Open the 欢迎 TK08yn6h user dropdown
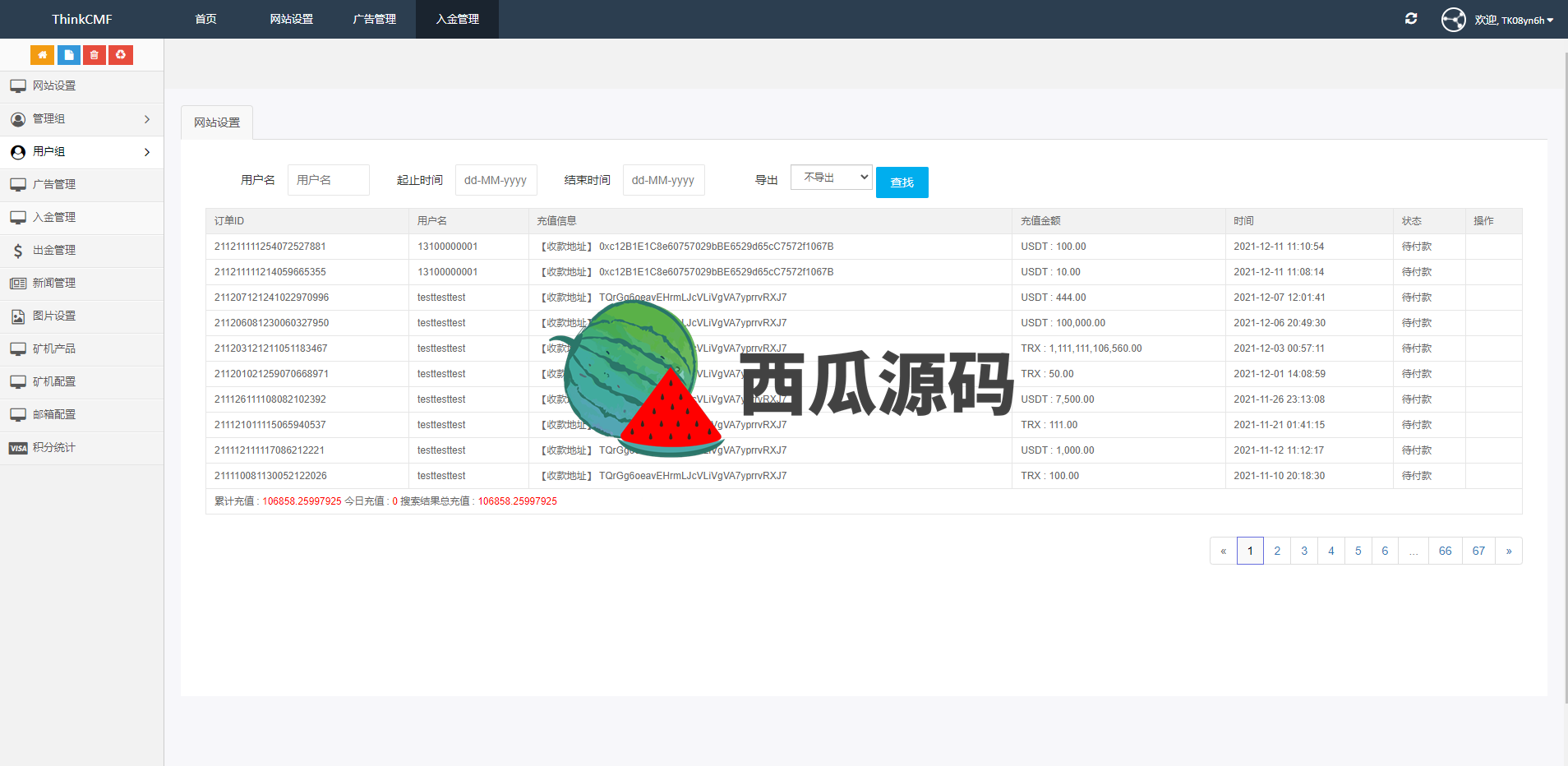The width and height of the screenshot is (1568, 766). (x=1514, y=20)
